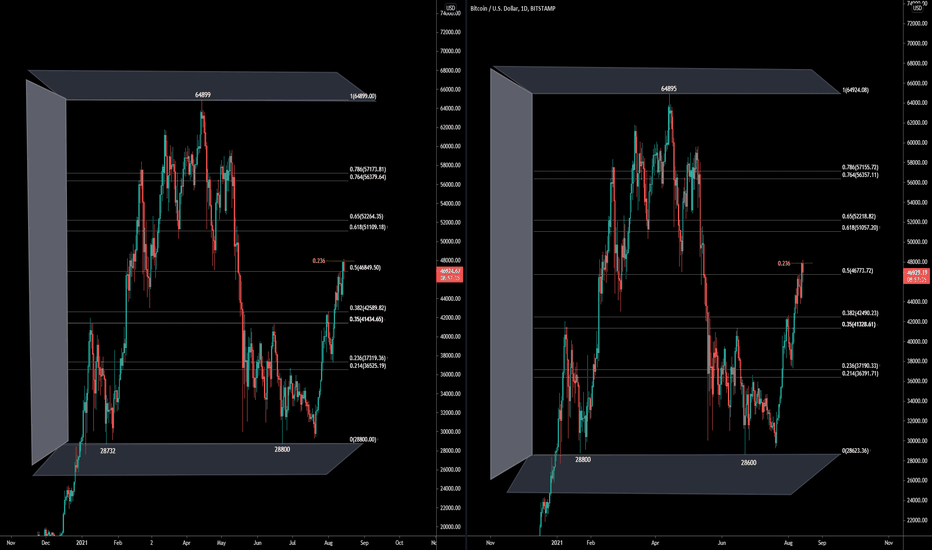Select Fib level label 1(64924.08)
Screen dimensions: 932x550
[x=855, y=90]
